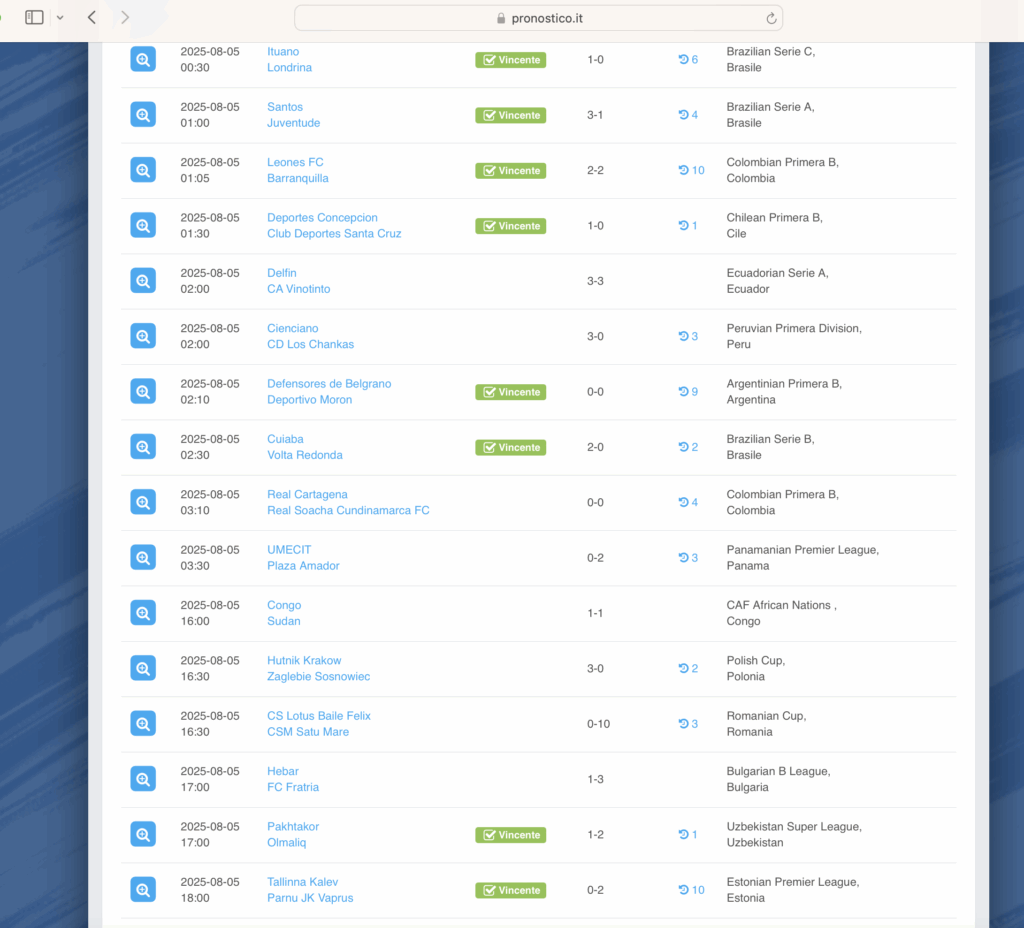Open the CA Vinotinto team link
Image resolution: width=1024 pixels, height=928 pixels.
click(298, 289)
